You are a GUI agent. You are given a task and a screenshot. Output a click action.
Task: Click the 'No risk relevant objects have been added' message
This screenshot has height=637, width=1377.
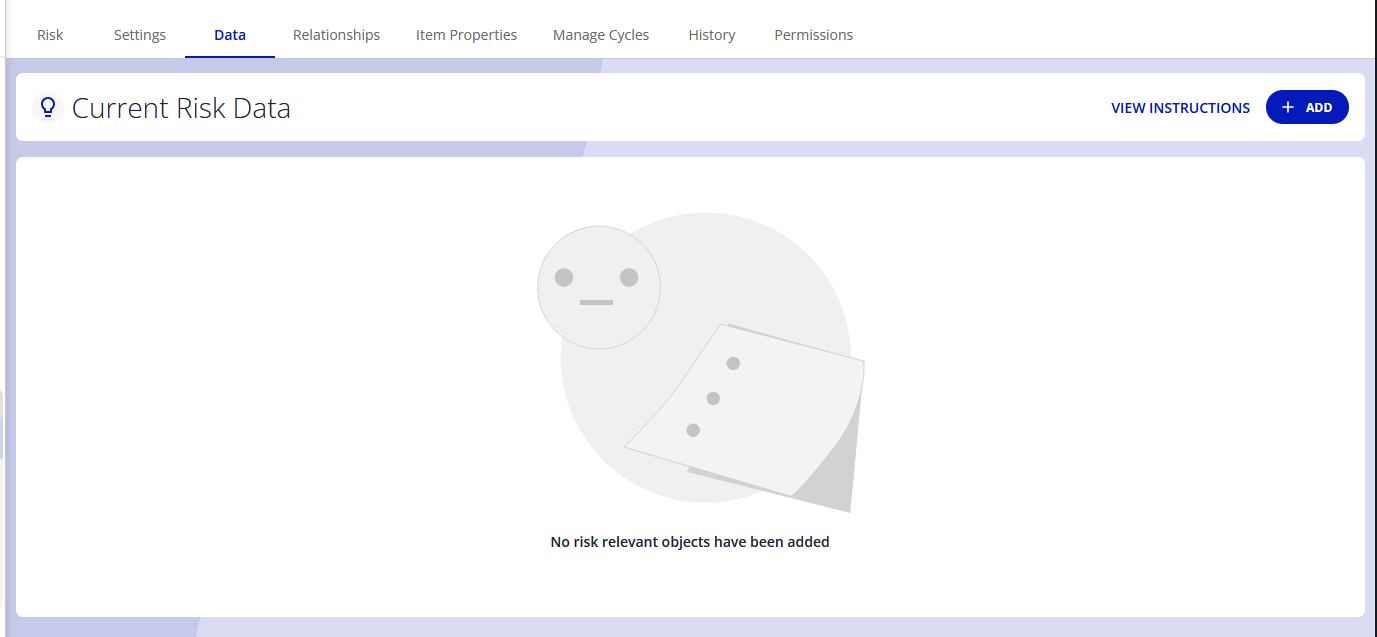(x=690, y=541)
